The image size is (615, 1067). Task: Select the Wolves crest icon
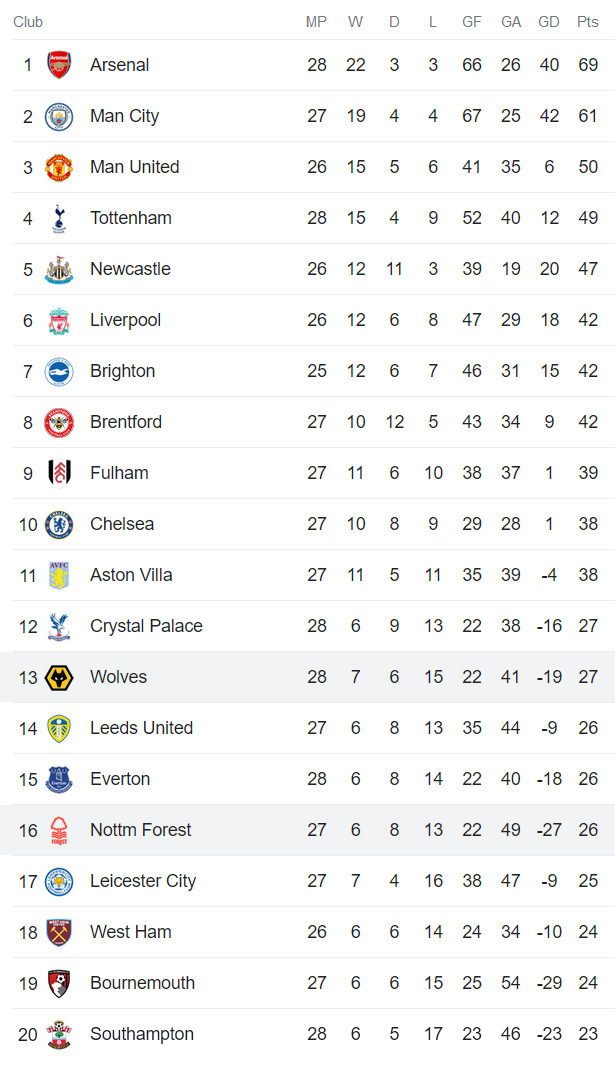pos(59,677)
